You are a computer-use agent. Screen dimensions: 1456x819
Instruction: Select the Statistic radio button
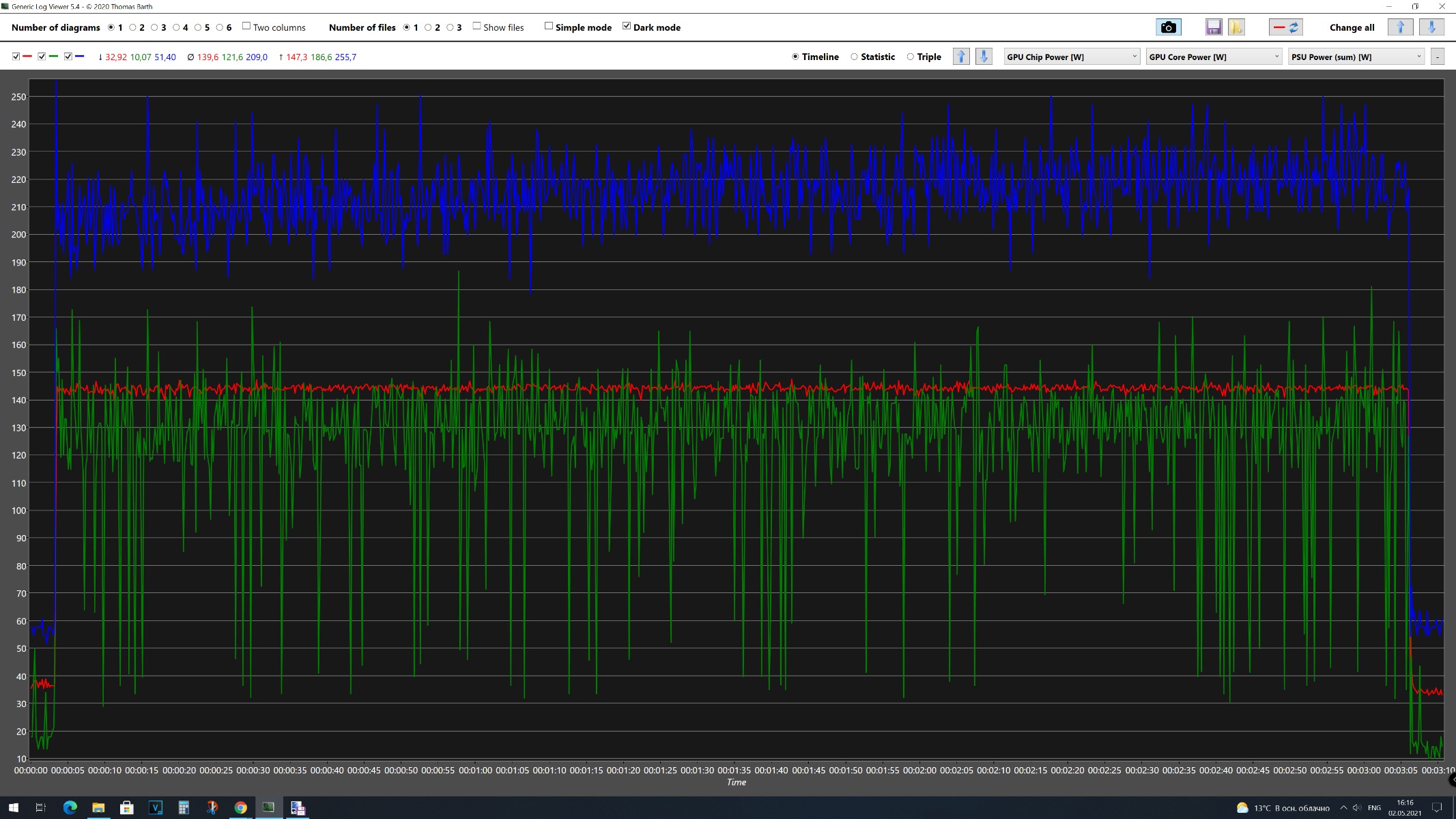tap(854, 57)
